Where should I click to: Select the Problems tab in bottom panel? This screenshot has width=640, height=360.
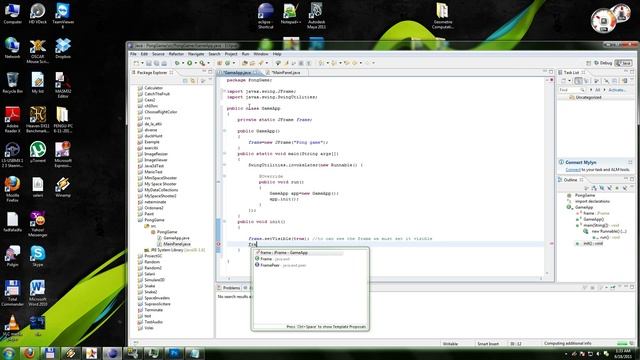[x=231, y=288]
